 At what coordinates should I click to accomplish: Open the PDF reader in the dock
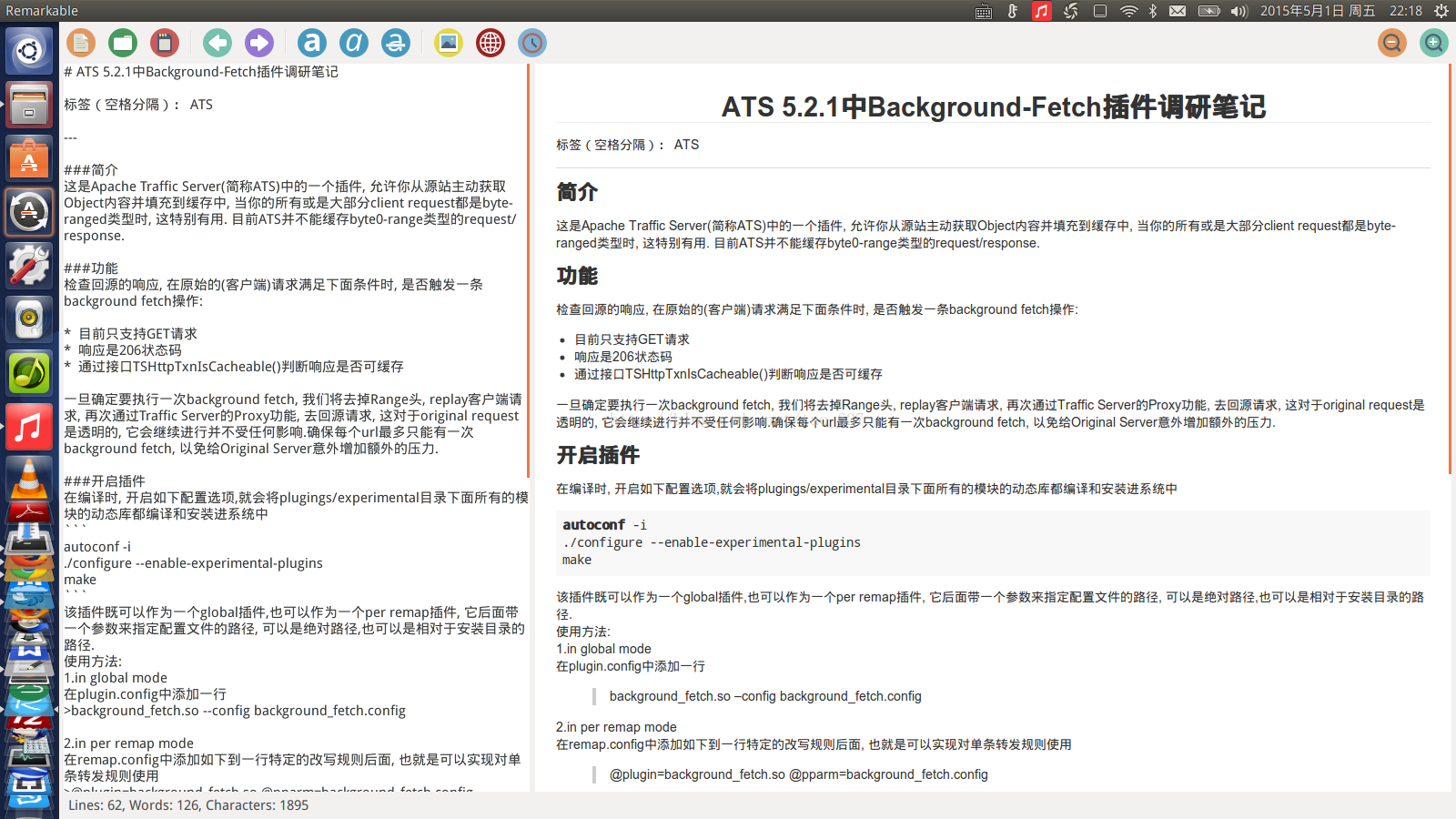point(29,511)
